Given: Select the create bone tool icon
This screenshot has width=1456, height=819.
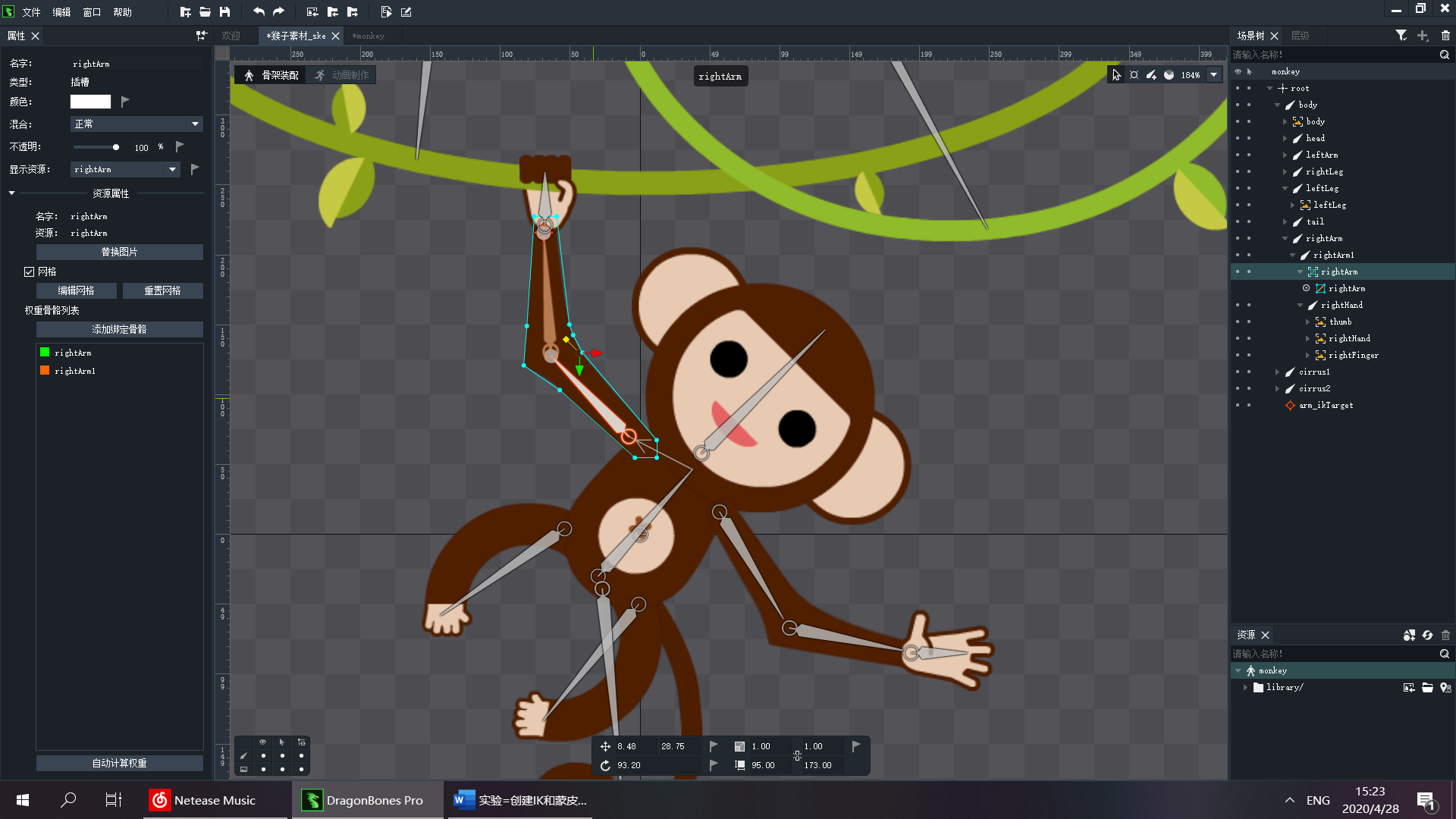Looking at the screenshot, I should pos(1151,75).
